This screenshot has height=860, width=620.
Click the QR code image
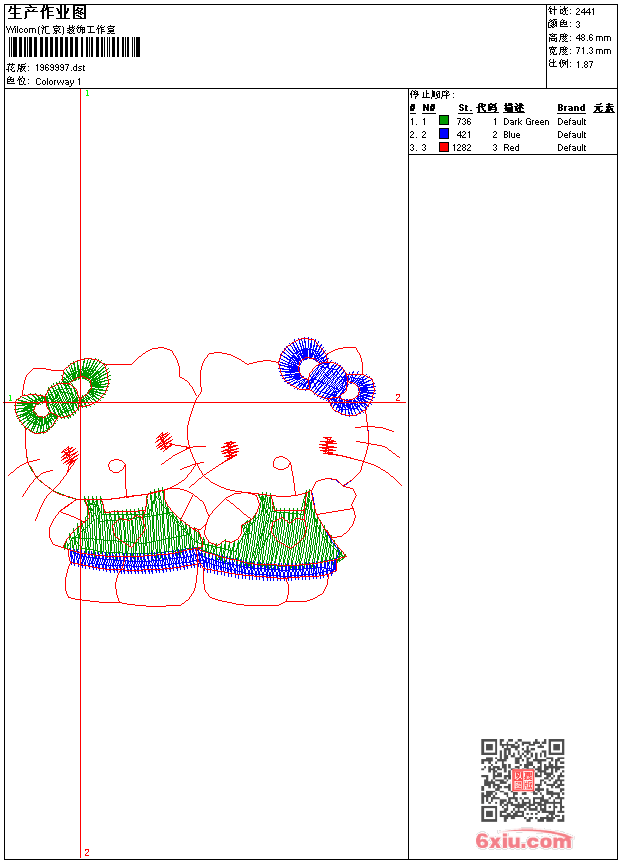coord(522,780)
